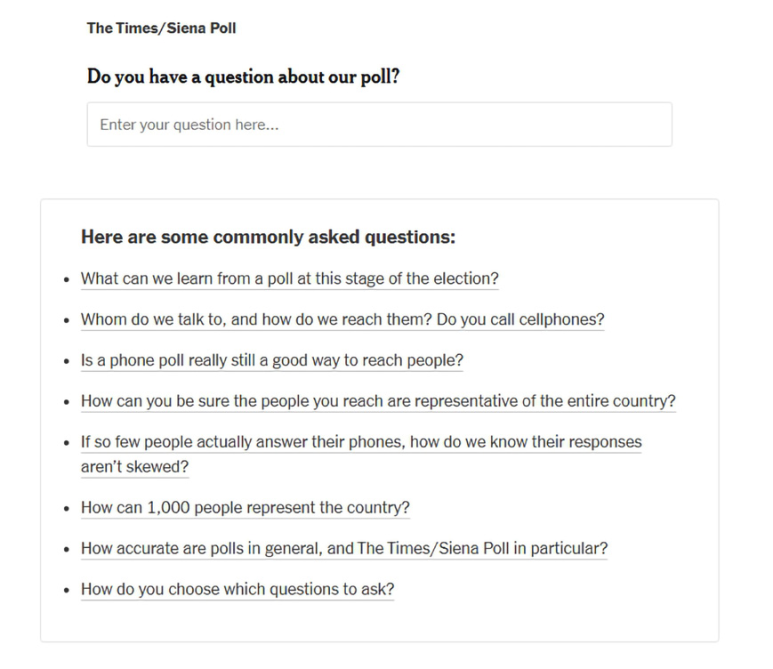Click "How accurate are polls in general" link
Viewport: 773px width, 669px height.
click(x=344, y=549)
